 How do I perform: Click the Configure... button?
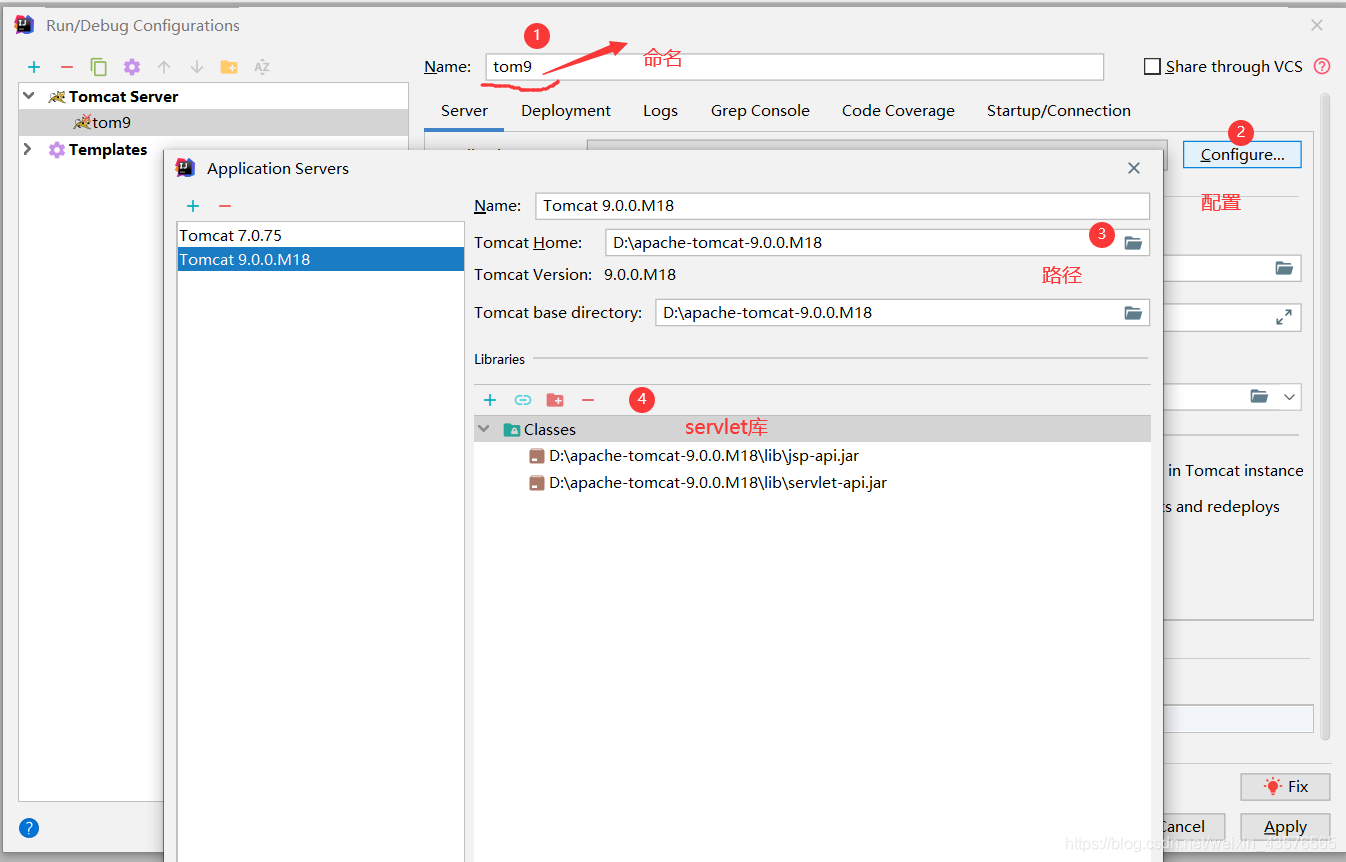(x=1242, y=154)
